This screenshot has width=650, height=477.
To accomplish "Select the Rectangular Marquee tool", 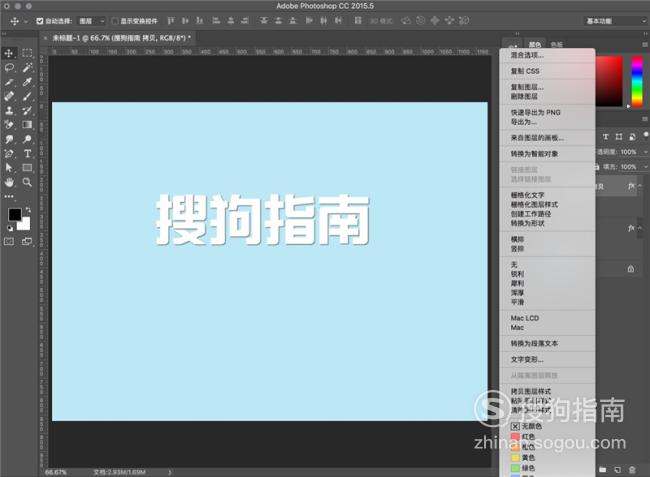I will tap(27, 53).
